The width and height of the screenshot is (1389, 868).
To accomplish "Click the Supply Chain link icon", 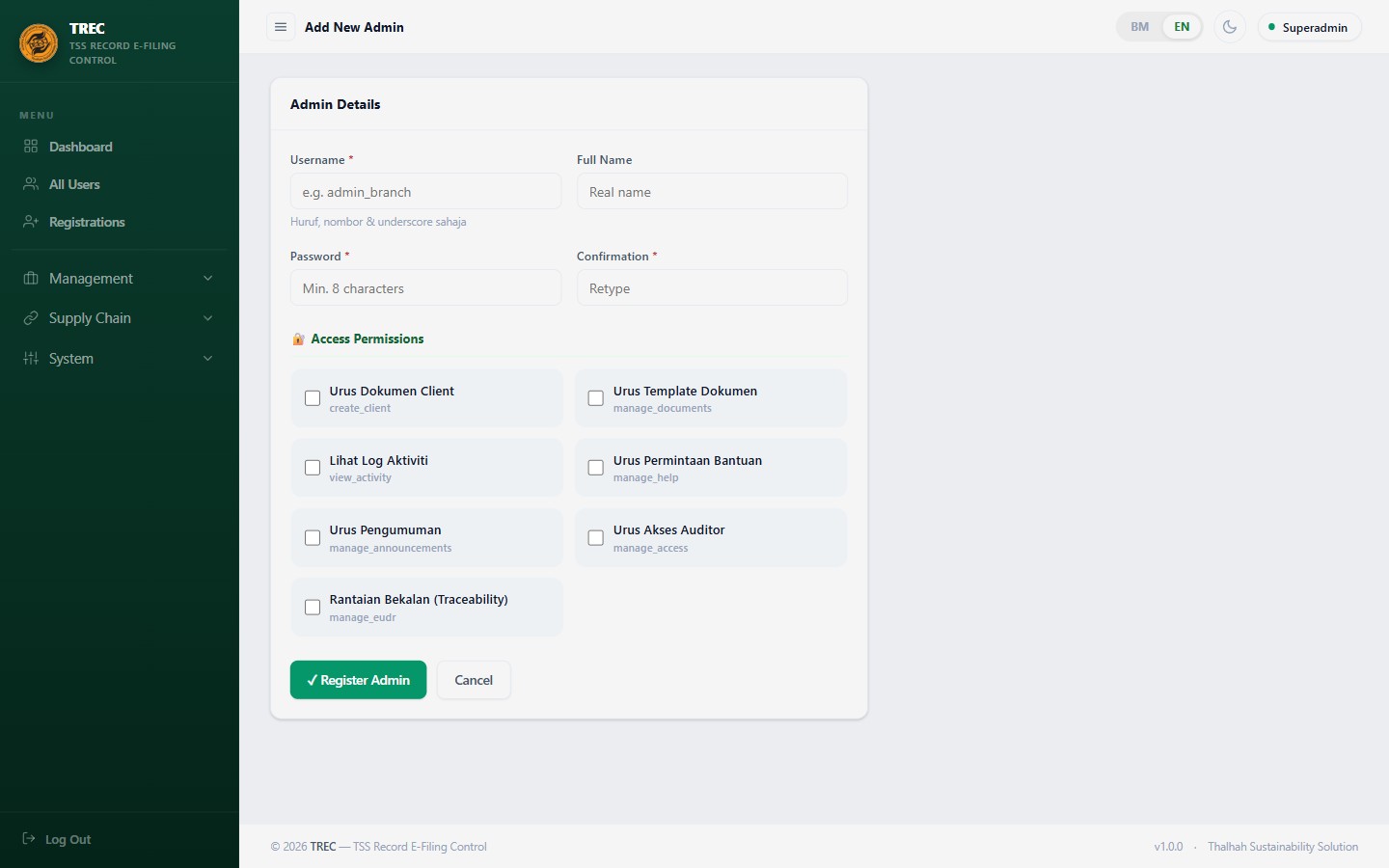I will (x=31, y=318).
